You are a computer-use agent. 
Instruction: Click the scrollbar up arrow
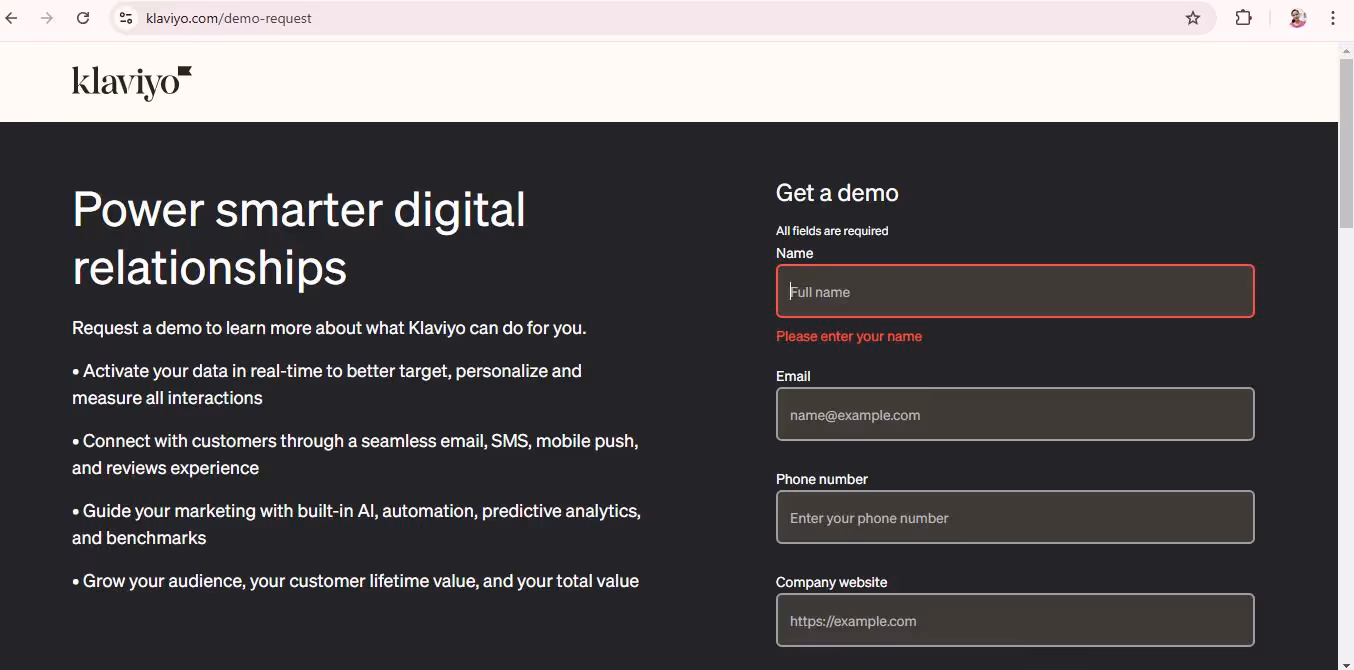pyautogui.click(x=1346, y=50)
